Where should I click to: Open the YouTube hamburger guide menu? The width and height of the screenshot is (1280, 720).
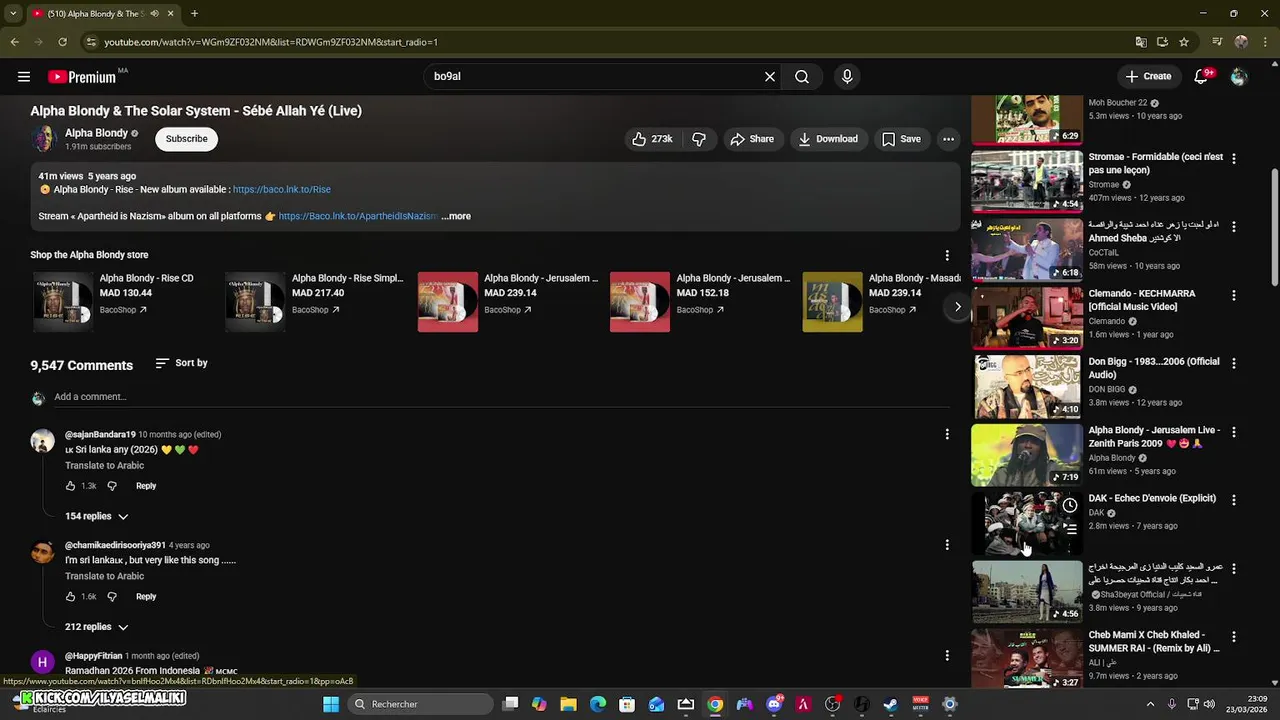[x=24, y=77]
